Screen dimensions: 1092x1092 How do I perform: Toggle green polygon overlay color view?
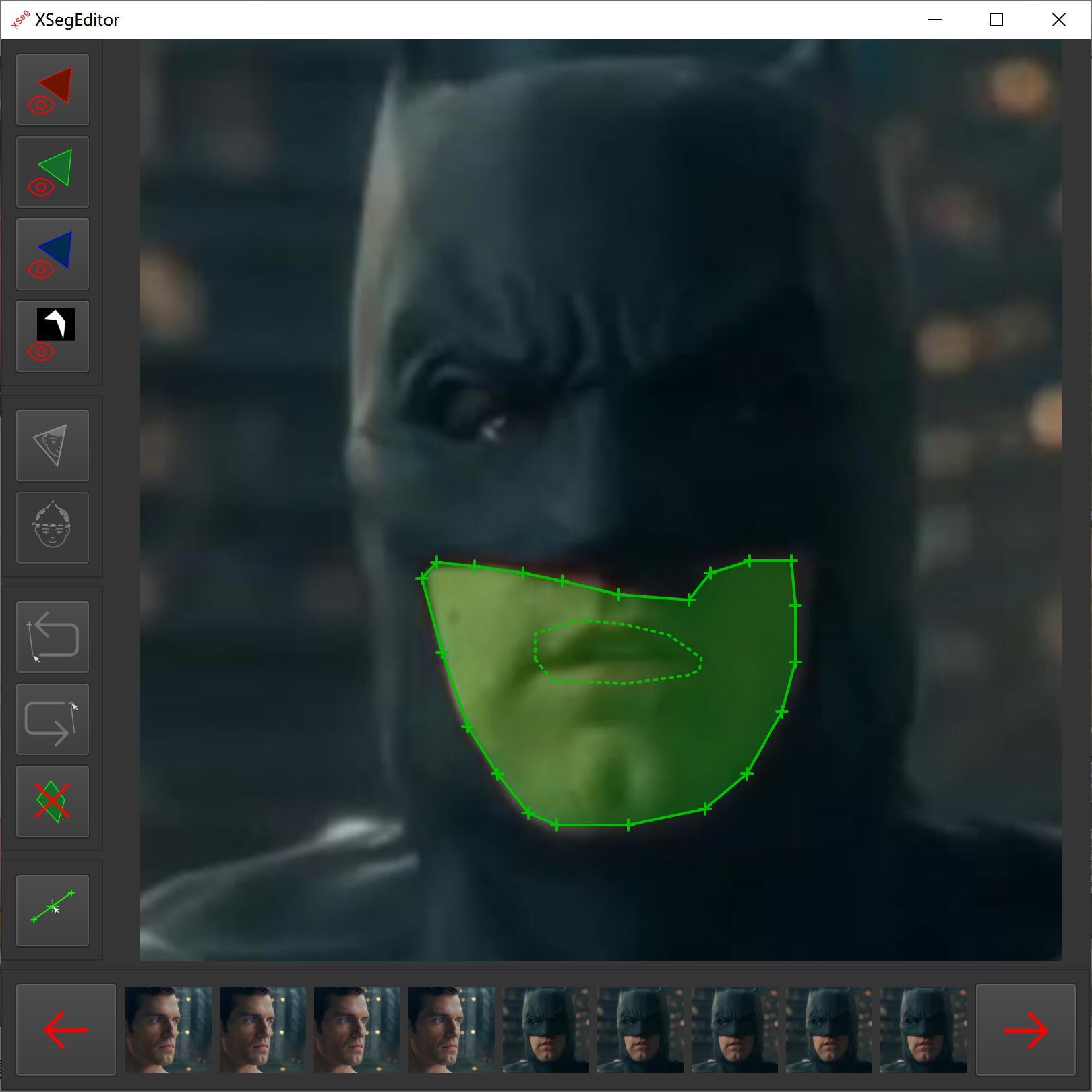pyautogui.click(x=53, y=172)
